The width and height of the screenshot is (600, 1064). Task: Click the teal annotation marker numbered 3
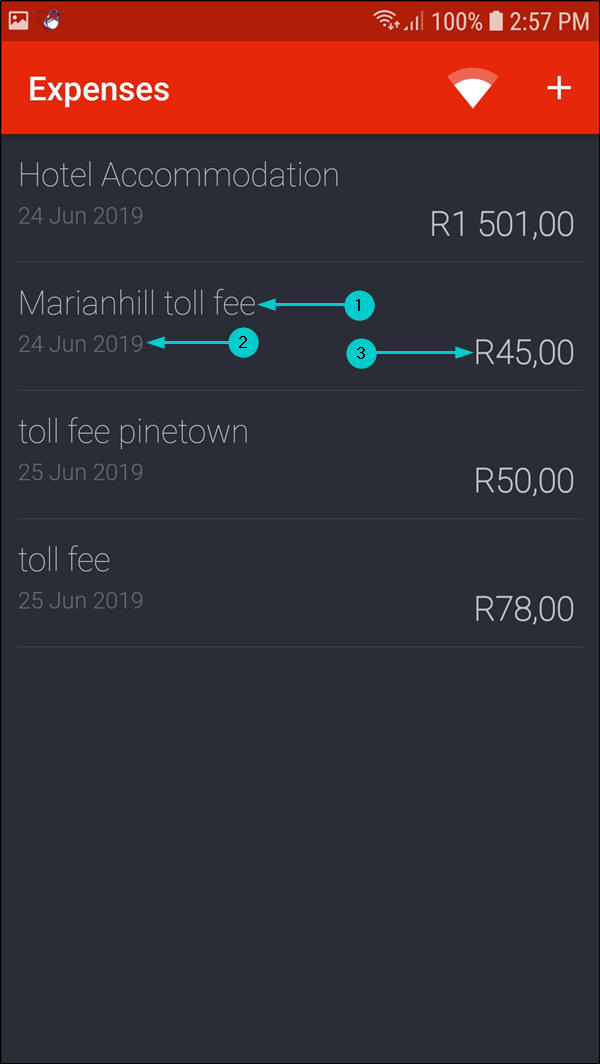[360, 353]
